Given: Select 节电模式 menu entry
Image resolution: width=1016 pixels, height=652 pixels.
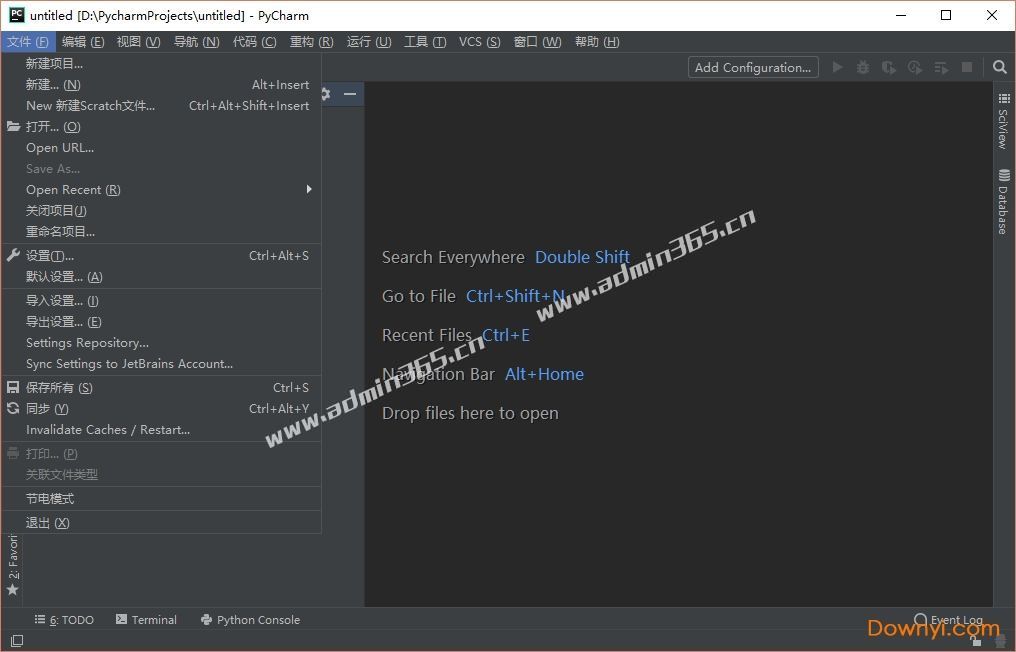Looking at the screenshot, I should (161, 498).
